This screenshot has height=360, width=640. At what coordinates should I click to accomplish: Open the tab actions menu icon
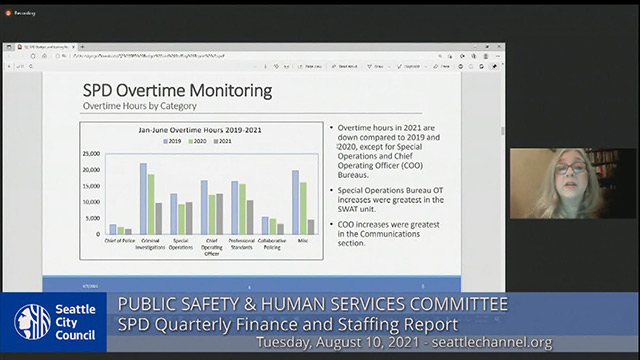click(x=9, y=47)
